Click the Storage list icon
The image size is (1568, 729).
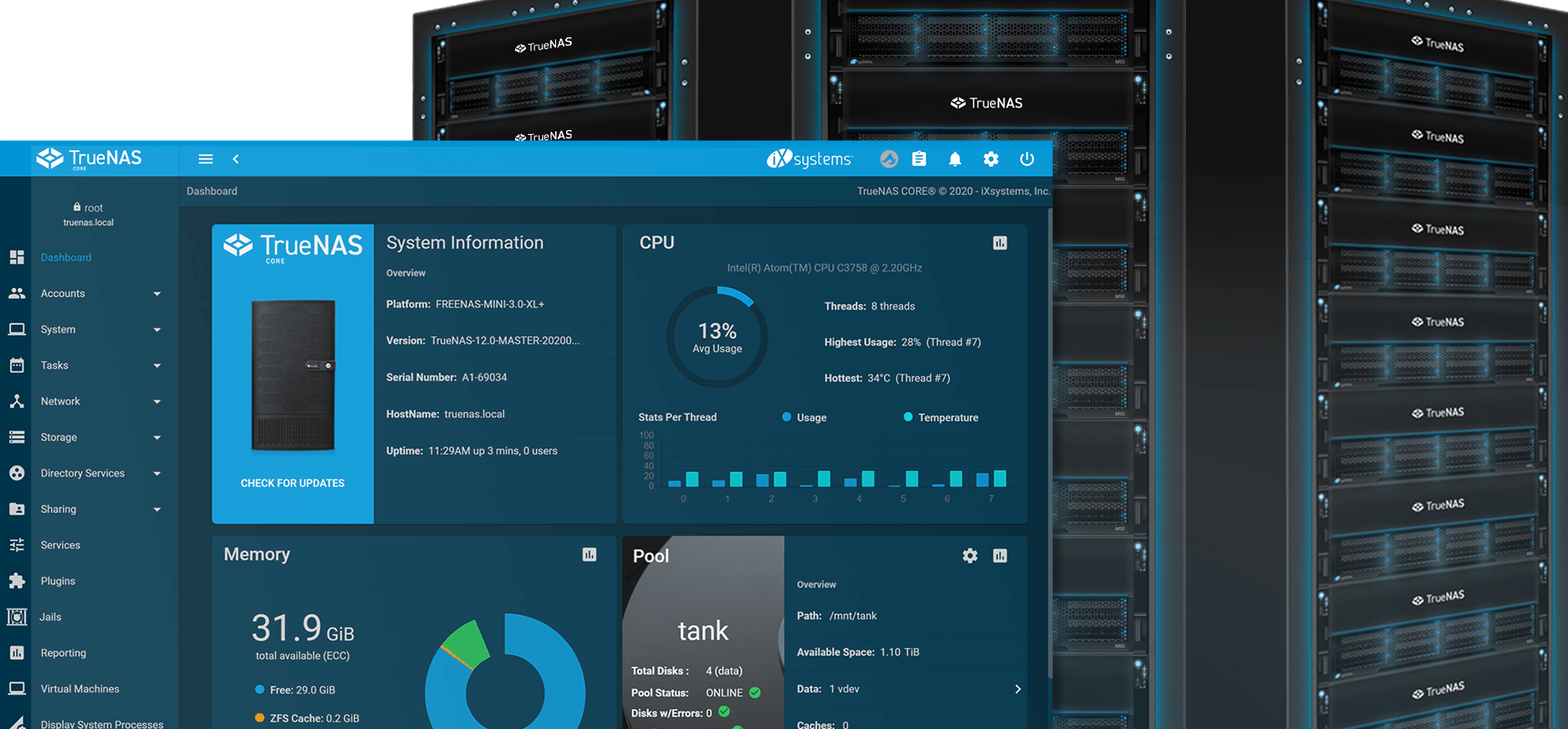pyautogui.click(x=16, y=437)
